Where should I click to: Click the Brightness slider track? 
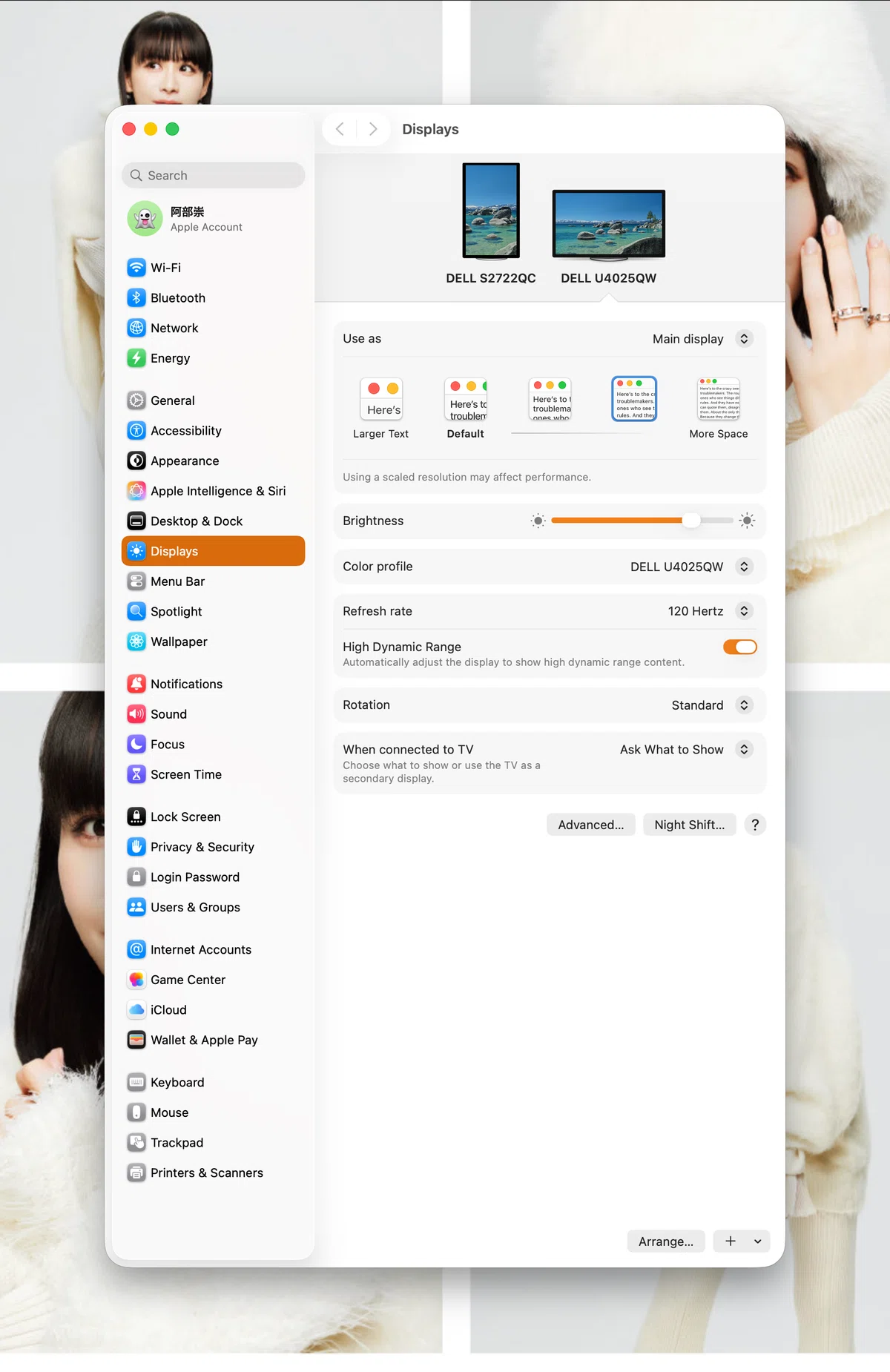point(642,521)
